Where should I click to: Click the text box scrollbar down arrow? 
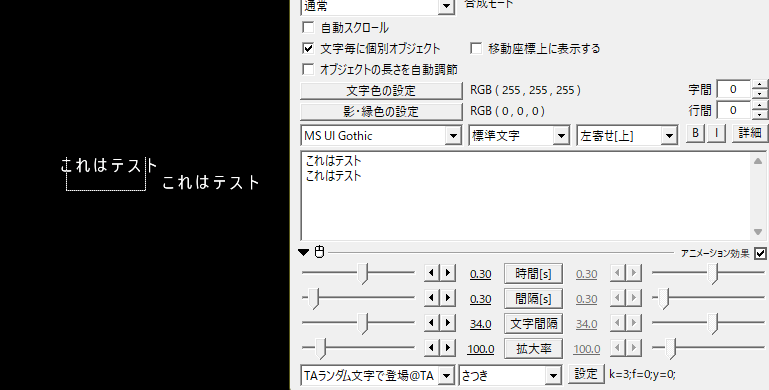pos(758,232)
